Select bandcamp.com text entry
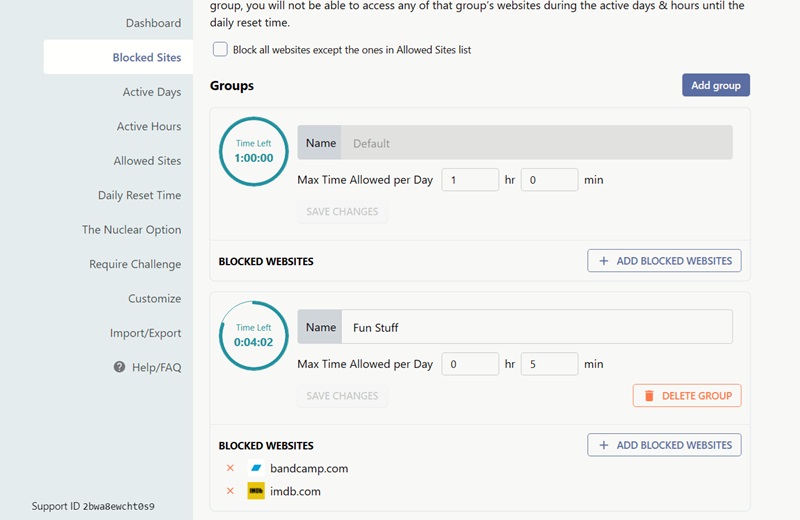This screenshot has height=520, width=800. point(309,468)
